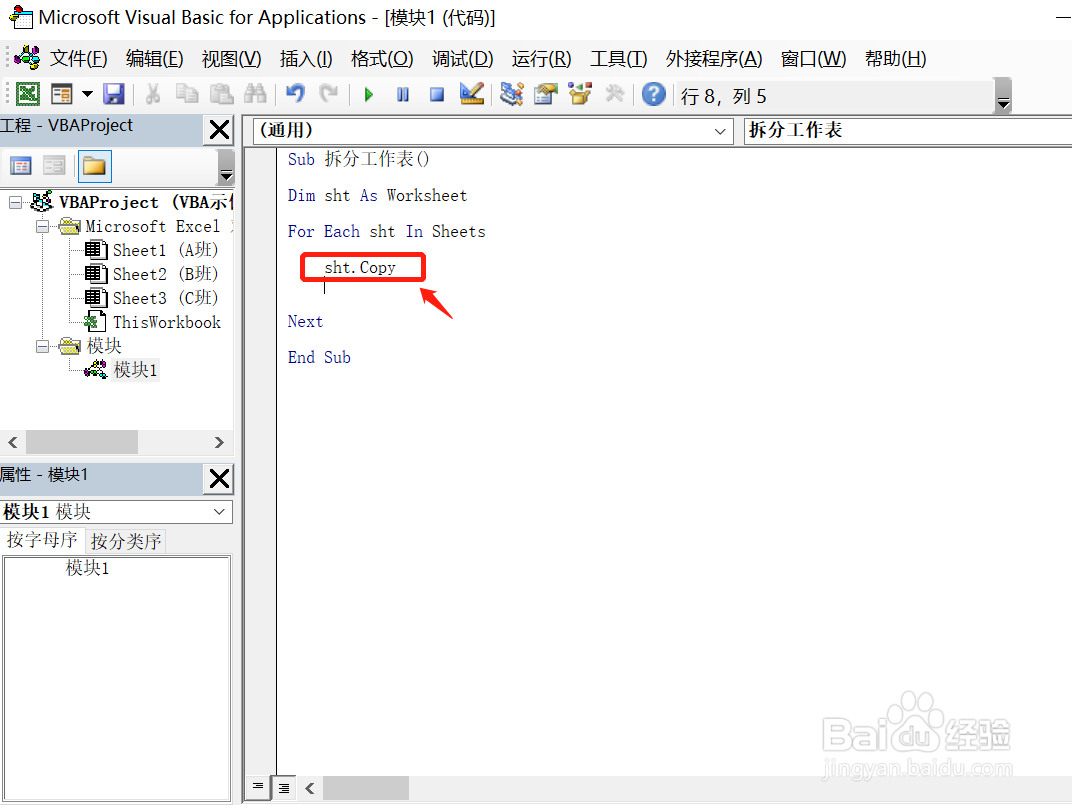
Task: Open (通用) object dropdown
Action: [720, 131]
